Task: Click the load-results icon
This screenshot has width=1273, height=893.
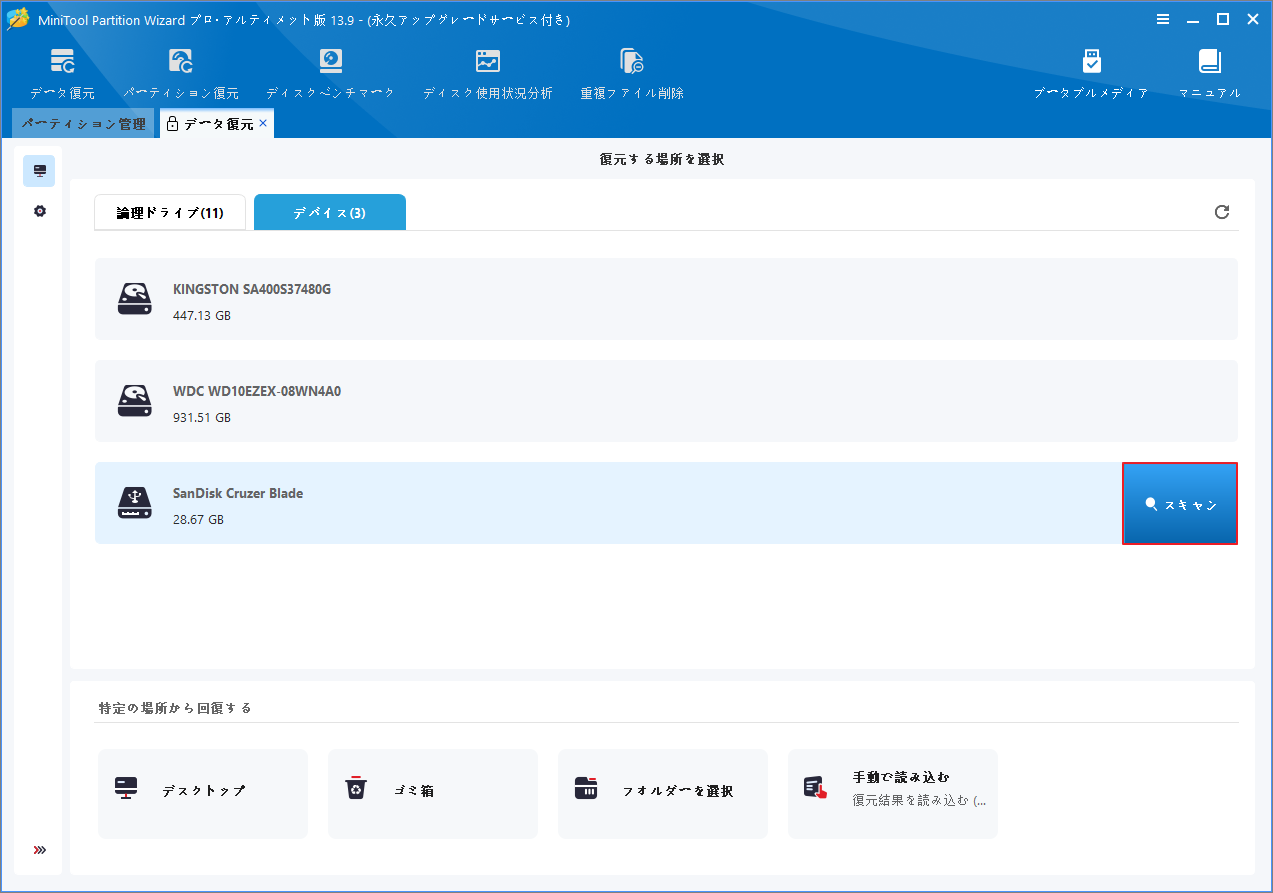Action: click(x=816, y=788)
